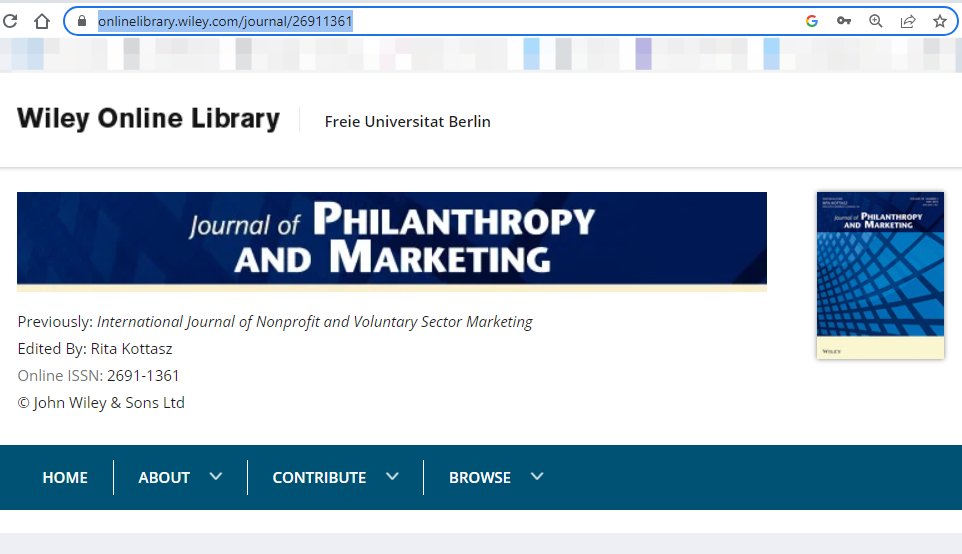Viewport: 962px width, 554px height.
Task: Go to the HOME navigation item
Action: 65,477
